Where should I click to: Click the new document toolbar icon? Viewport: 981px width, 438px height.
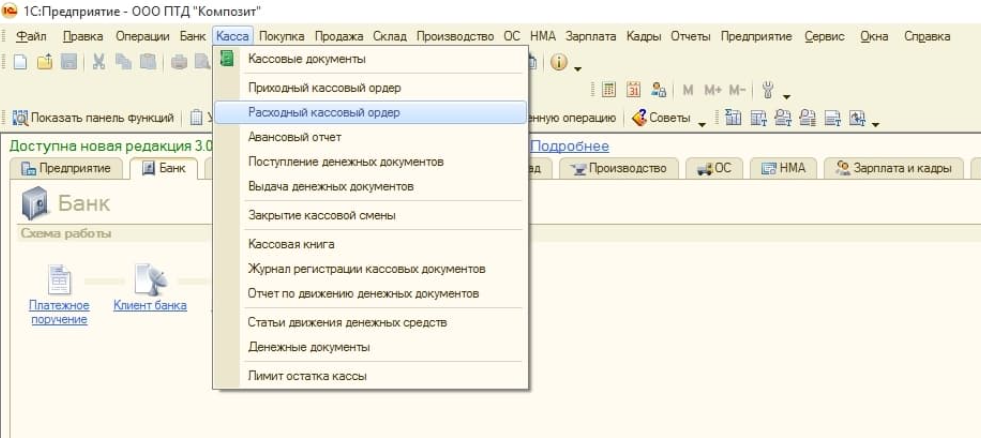click(x=20, y=62)
